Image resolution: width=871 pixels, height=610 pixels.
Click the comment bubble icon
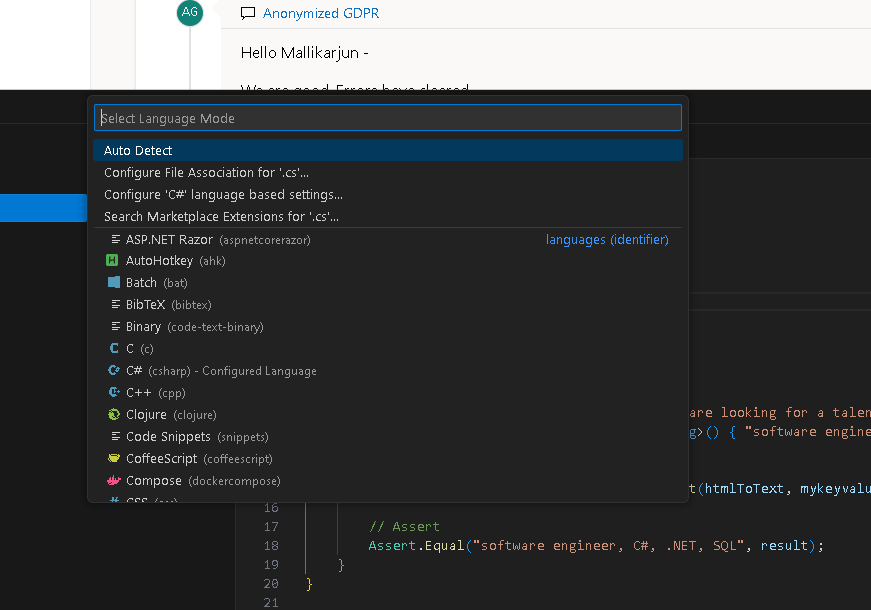[x=248, y=13]
